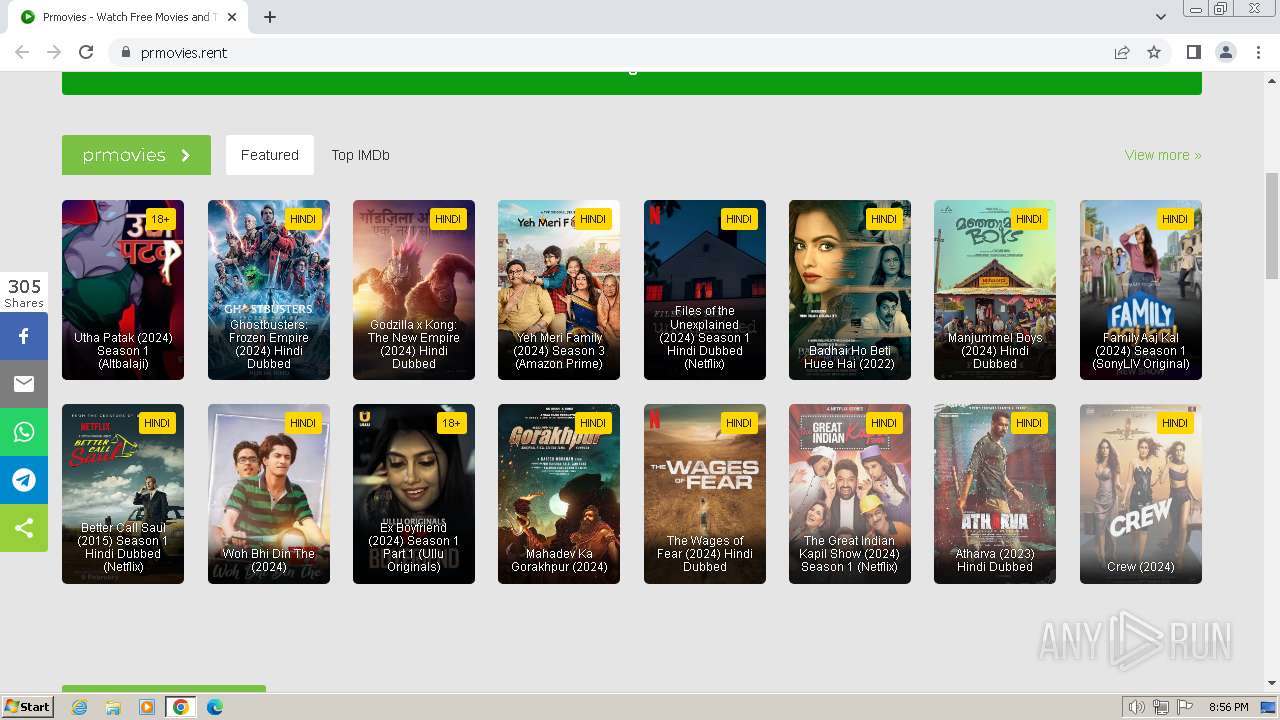Screen dimensions: 1280x720
Task: Click the share page icon in the address bar
Action: click(x=1122, y=52)
